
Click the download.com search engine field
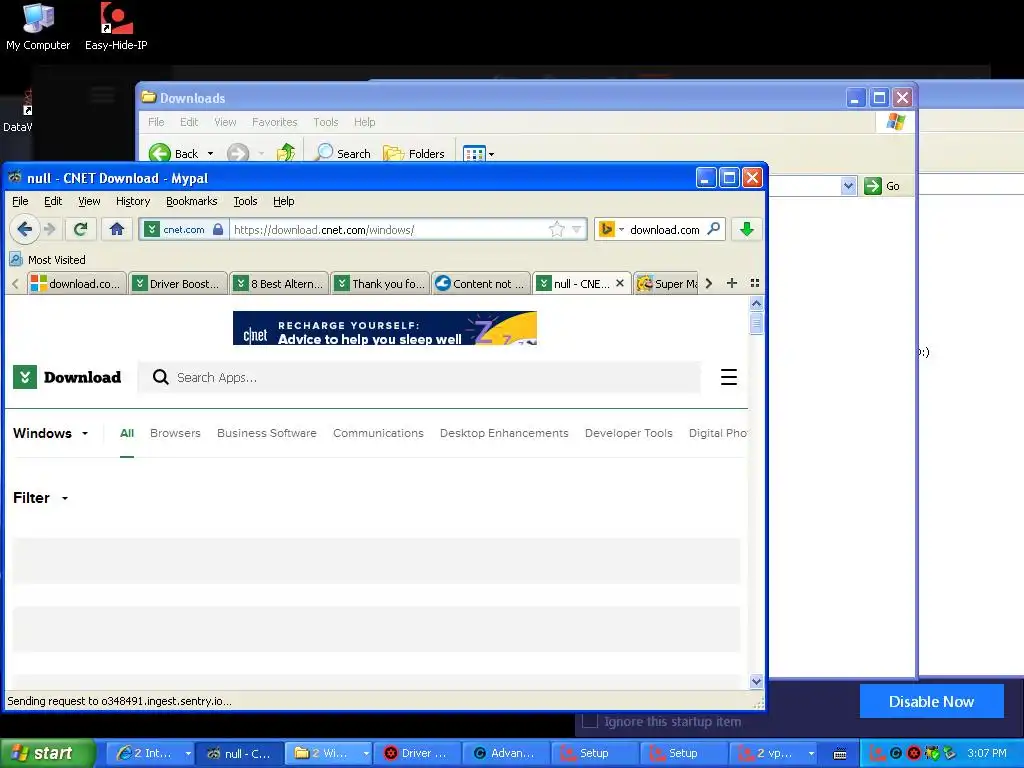click(x=664, y=229)
